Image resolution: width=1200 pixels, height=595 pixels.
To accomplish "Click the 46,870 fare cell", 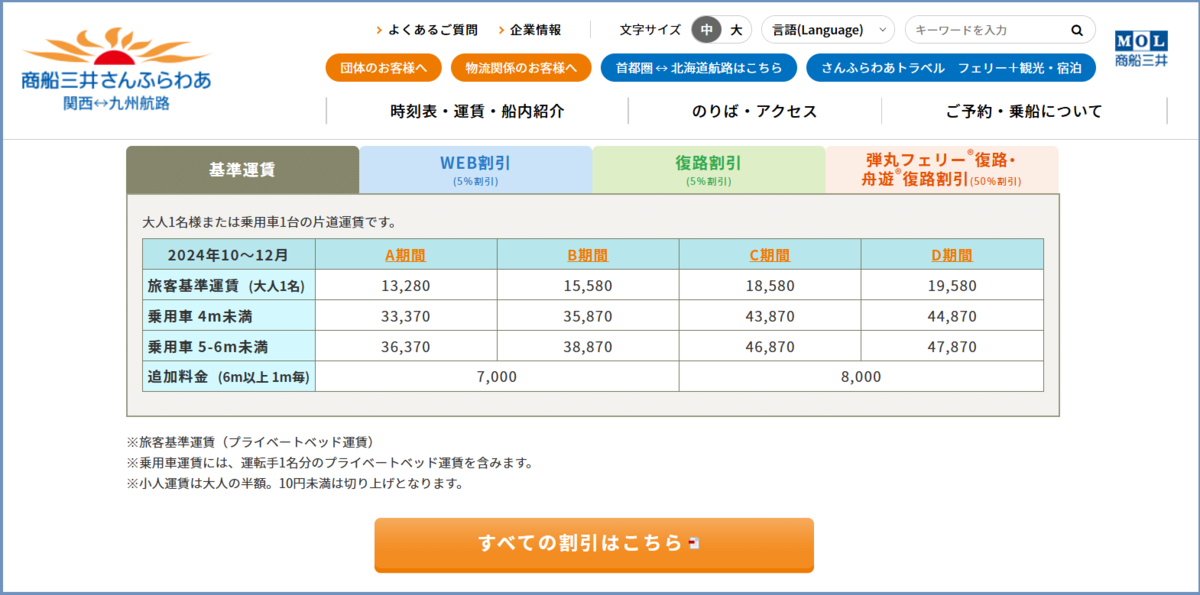I will coord(769,347).
